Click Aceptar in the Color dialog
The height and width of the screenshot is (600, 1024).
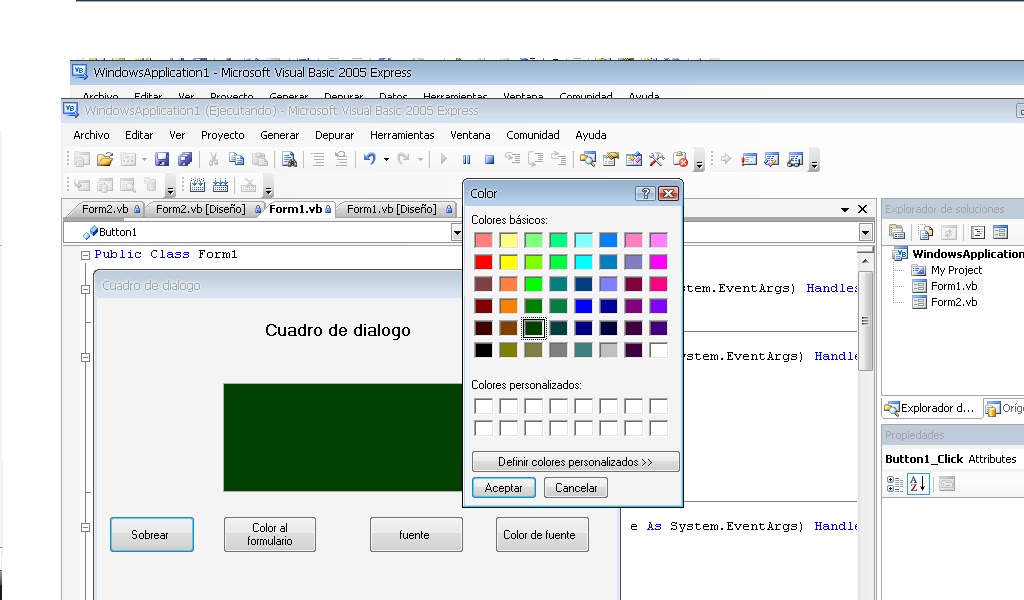click(504, 488)
